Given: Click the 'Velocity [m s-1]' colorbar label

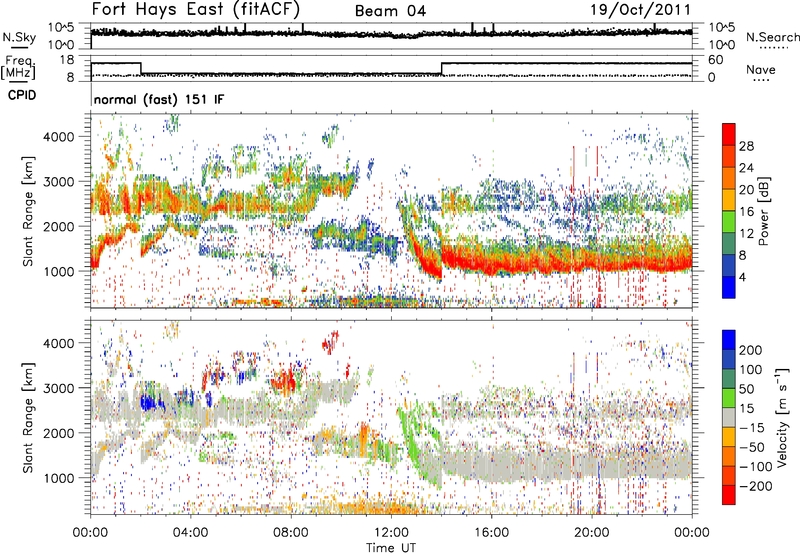Looking at the screenshot, I should 782,417.
